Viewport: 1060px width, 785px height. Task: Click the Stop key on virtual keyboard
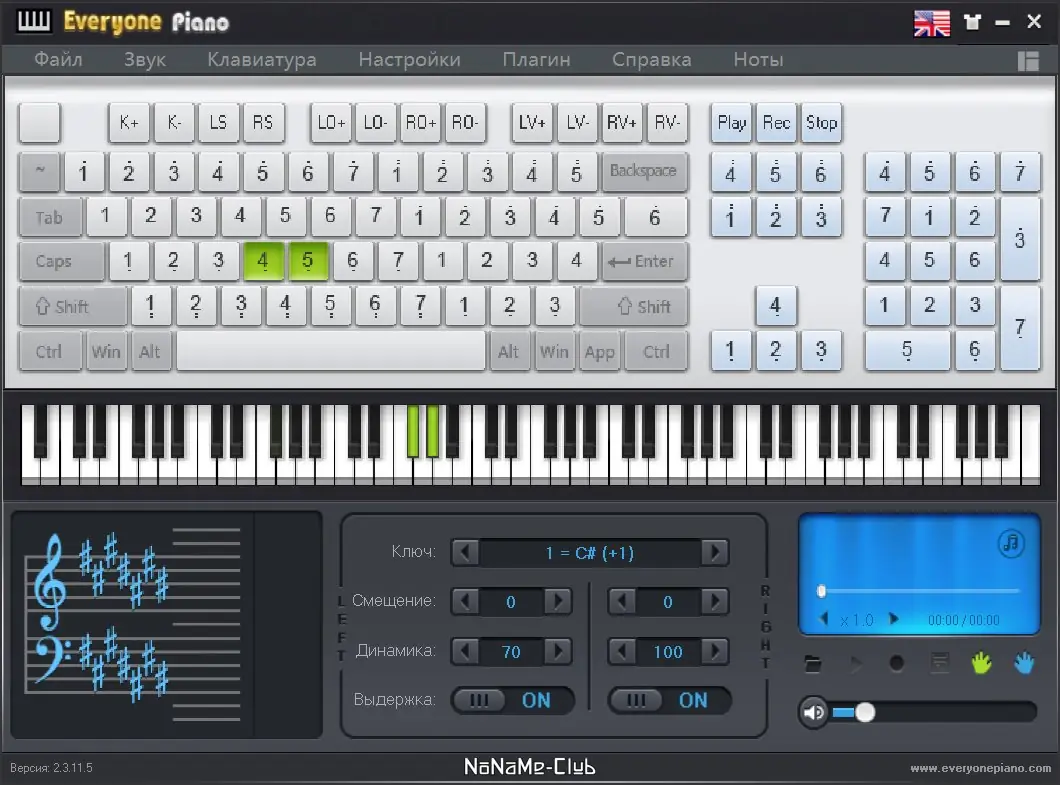coord(821,123)
